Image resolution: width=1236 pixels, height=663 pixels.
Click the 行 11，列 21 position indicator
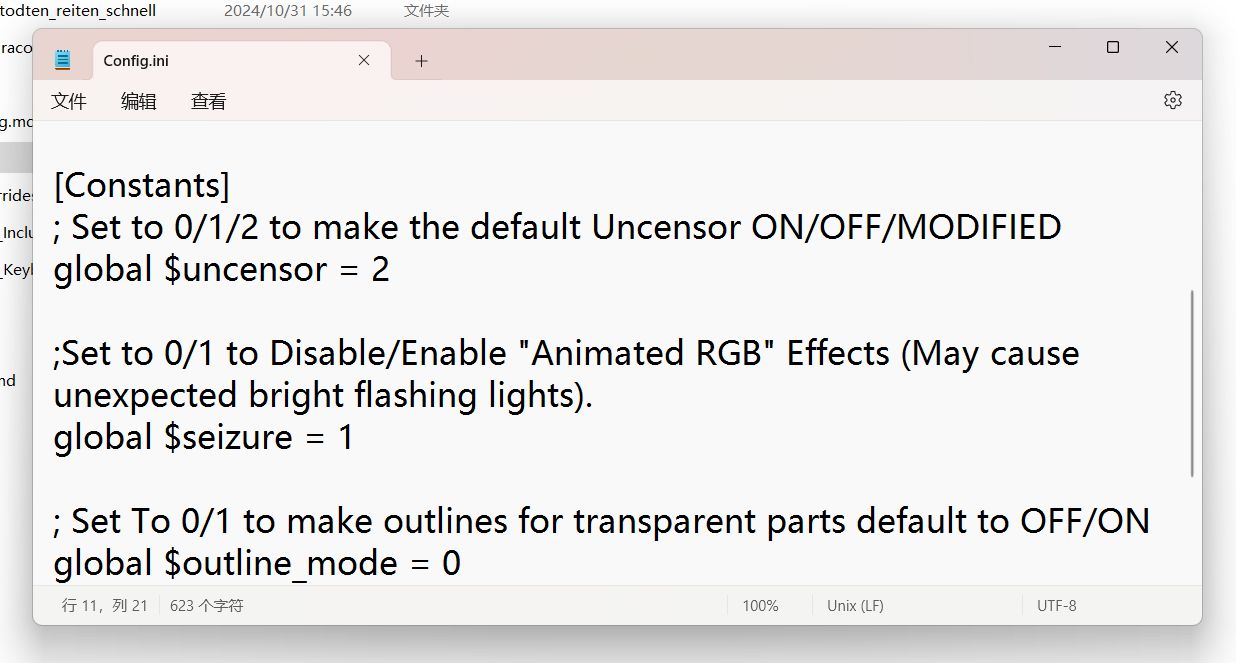(x=104, y=605)
